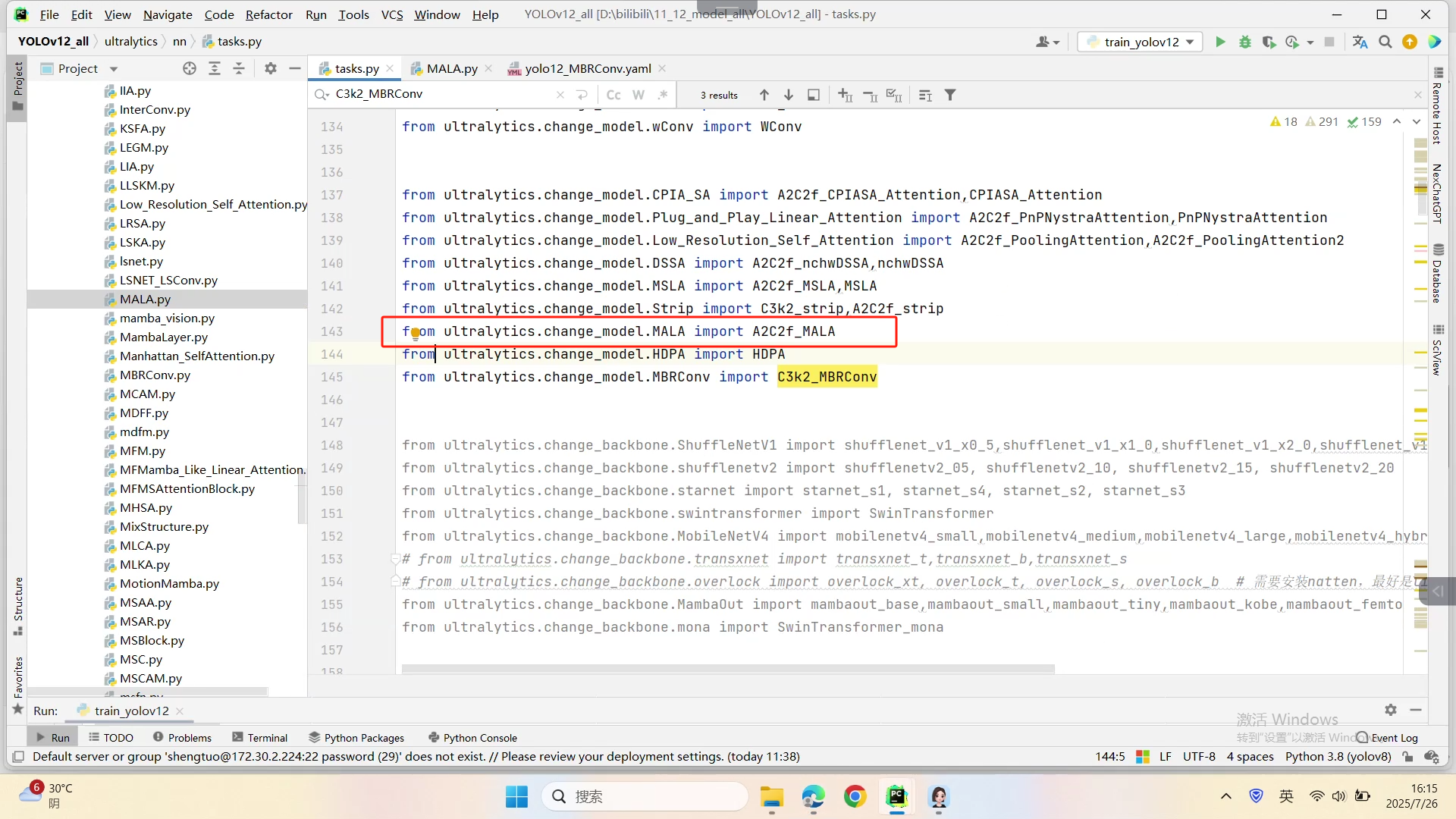This screenshot has height=819, width=1456.
Task: Expand the profile run options arrow
Action: [x=1310, y=42]
